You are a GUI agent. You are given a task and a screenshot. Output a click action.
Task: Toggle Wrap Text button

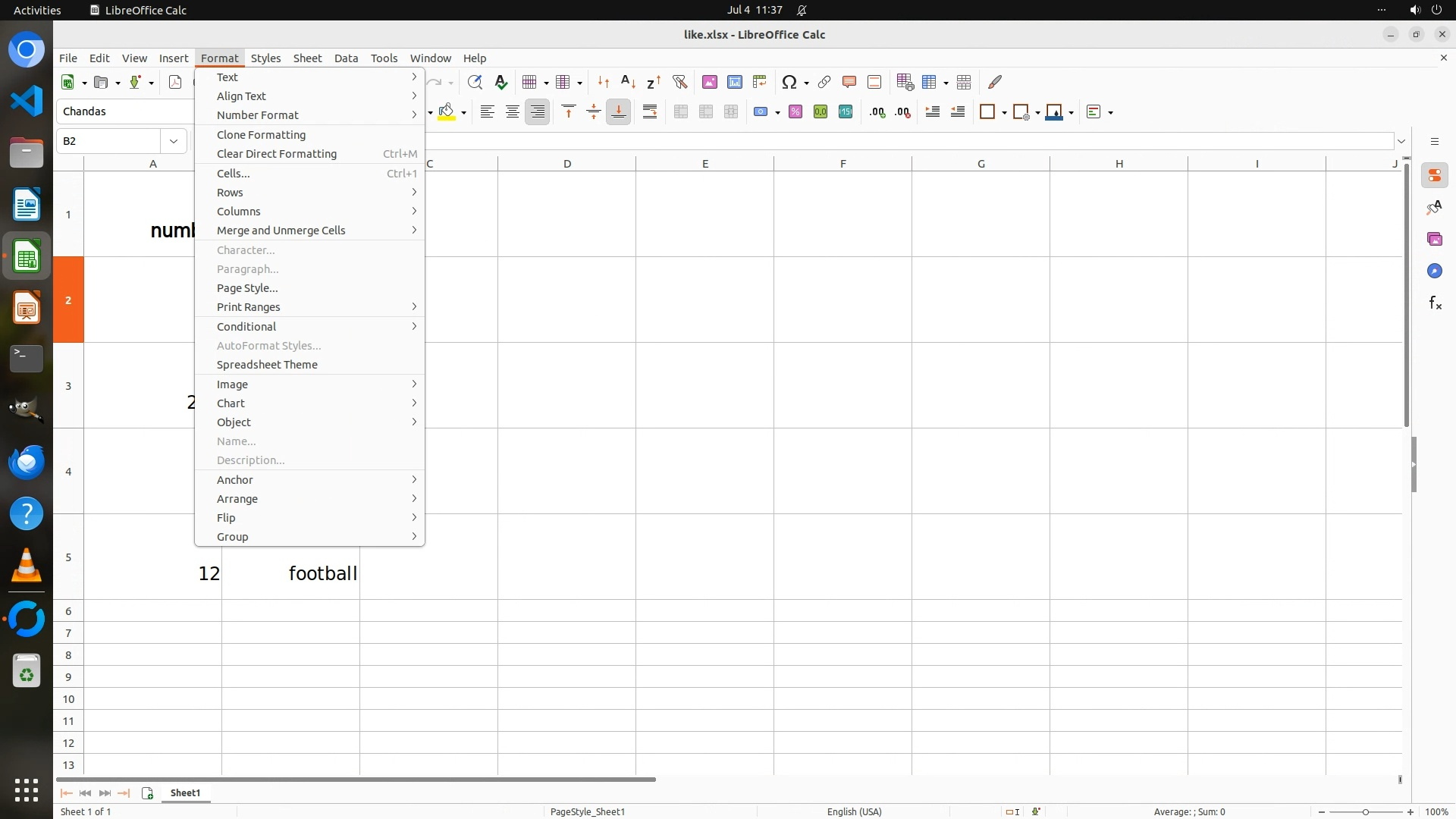[x=650, y=112]
